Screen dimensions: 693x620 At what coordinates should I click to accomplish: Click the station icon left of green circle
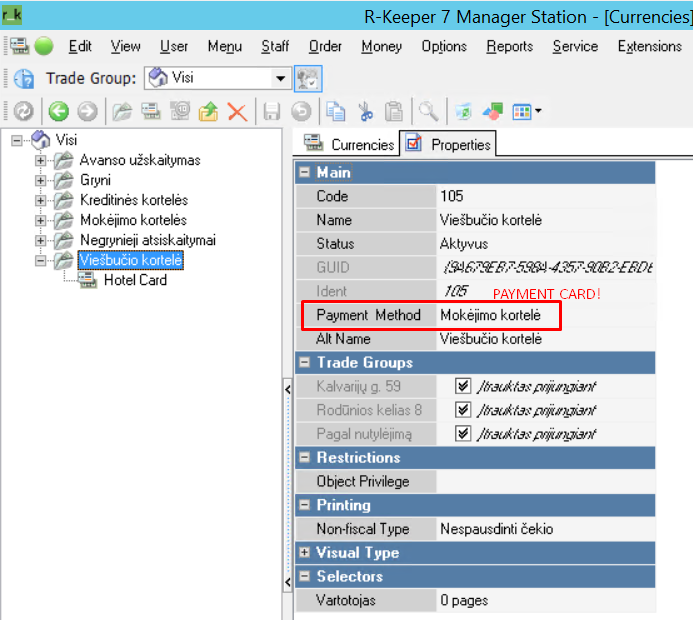19,46
